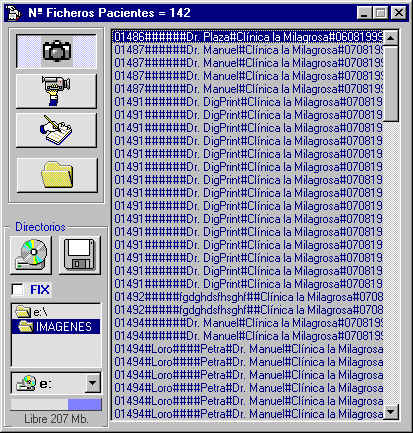Image resolution: width=413 pixels, height=433 pixels.
Task: Select first 01494 Loro Petra record
Action: [247, 349]
